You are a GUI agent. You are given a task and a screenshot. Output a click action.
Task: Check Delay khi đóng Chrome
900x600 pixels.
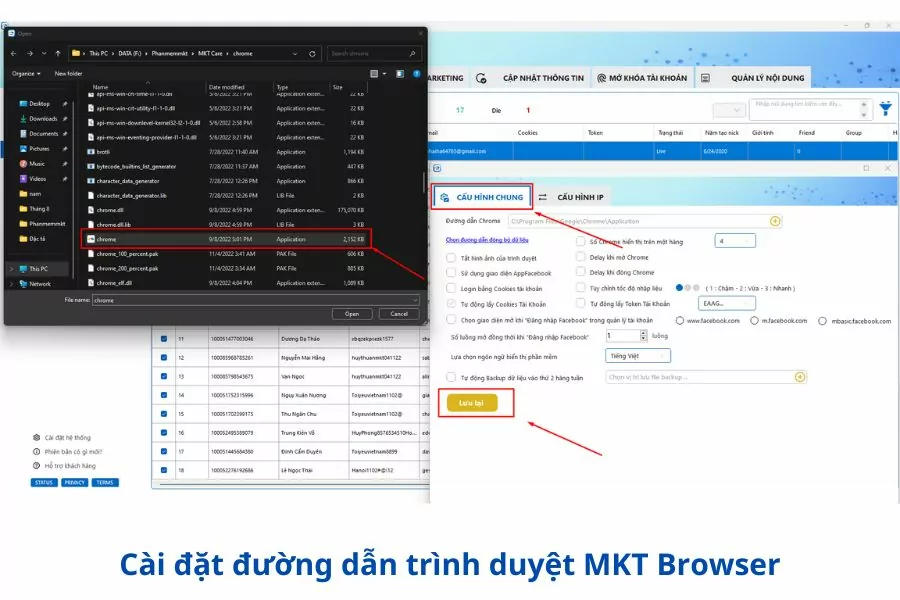[x=580, y=272]
